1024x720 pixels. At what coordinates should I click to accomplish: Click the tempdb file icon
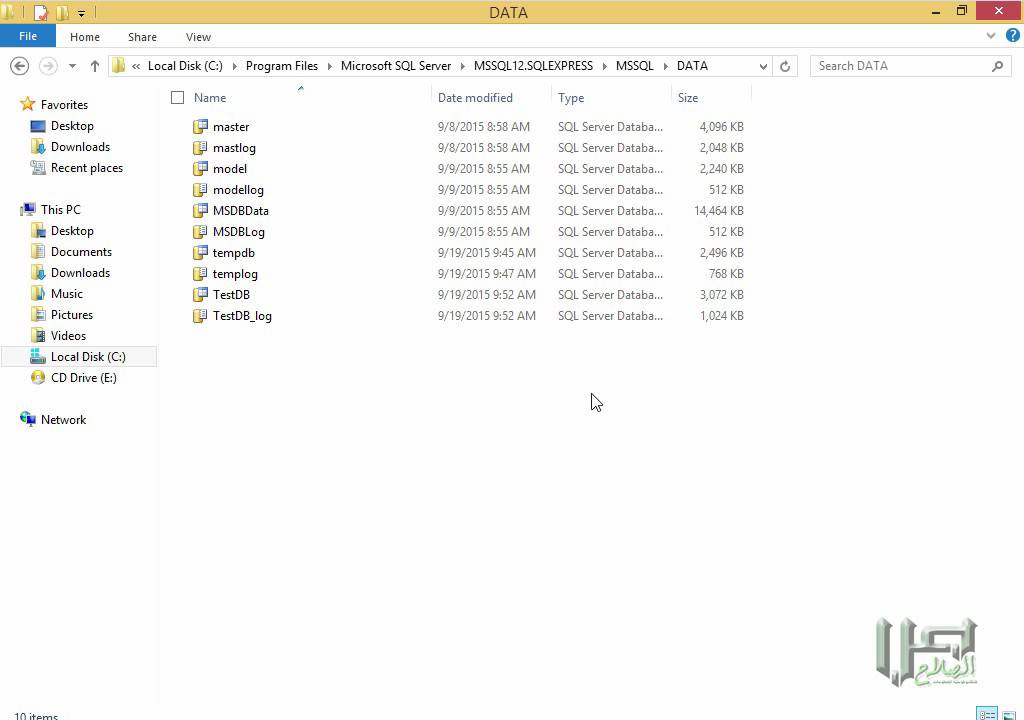(200, 252)
